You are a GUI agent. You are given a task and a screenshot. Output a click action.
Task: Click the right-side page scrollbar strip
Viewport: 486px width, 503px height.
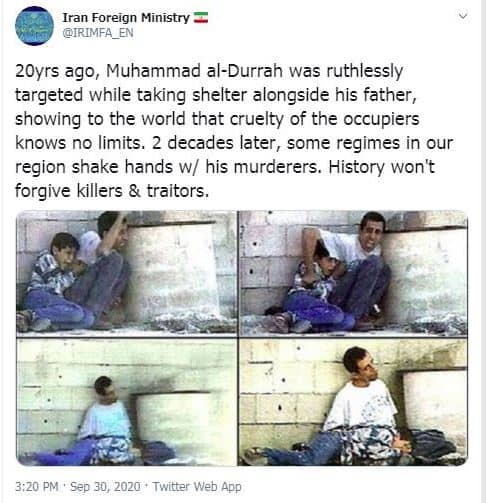[x=484, y=251]
